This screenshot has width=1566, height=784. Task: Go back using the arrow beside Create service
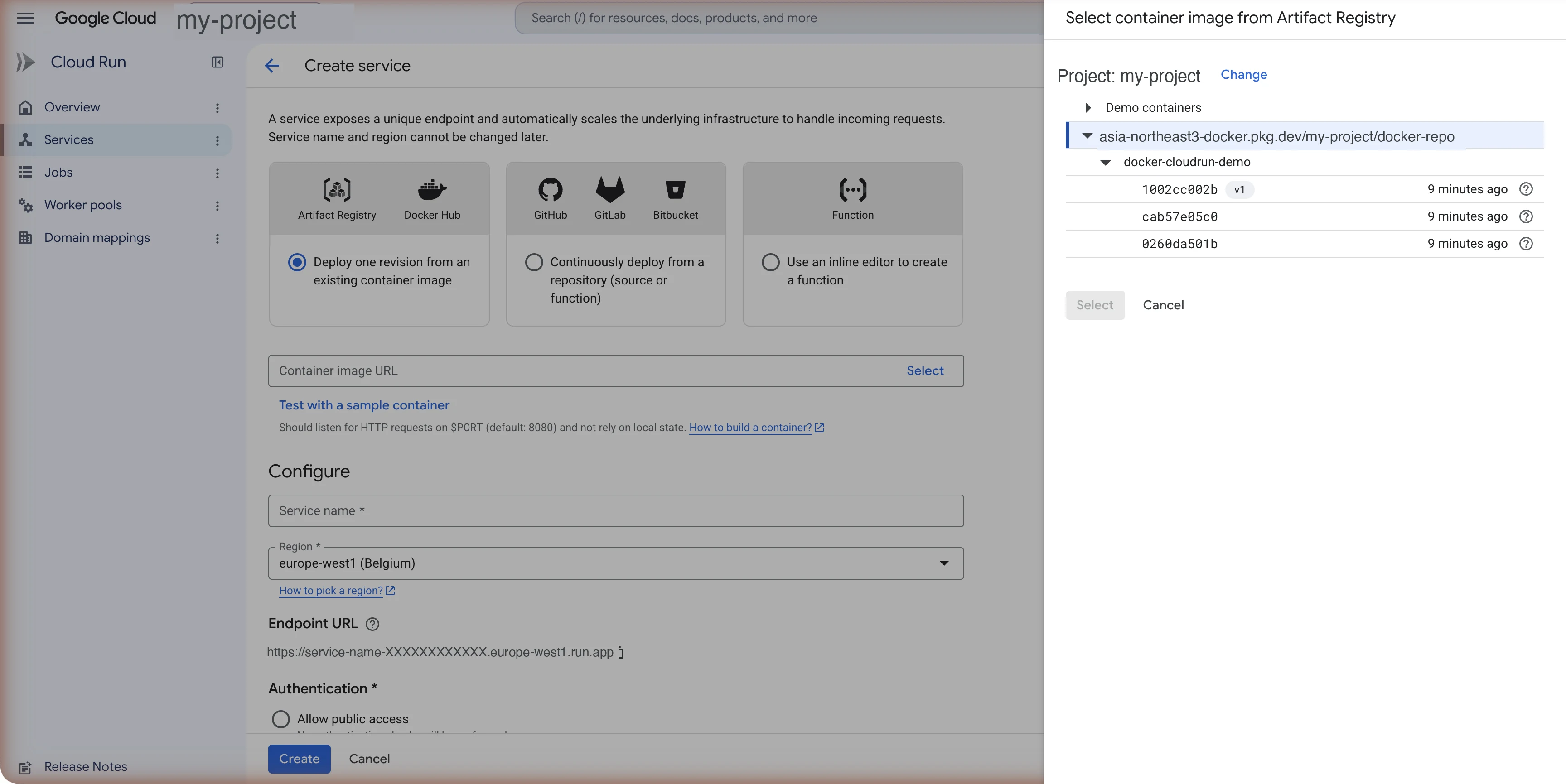(x=272, y=66)
